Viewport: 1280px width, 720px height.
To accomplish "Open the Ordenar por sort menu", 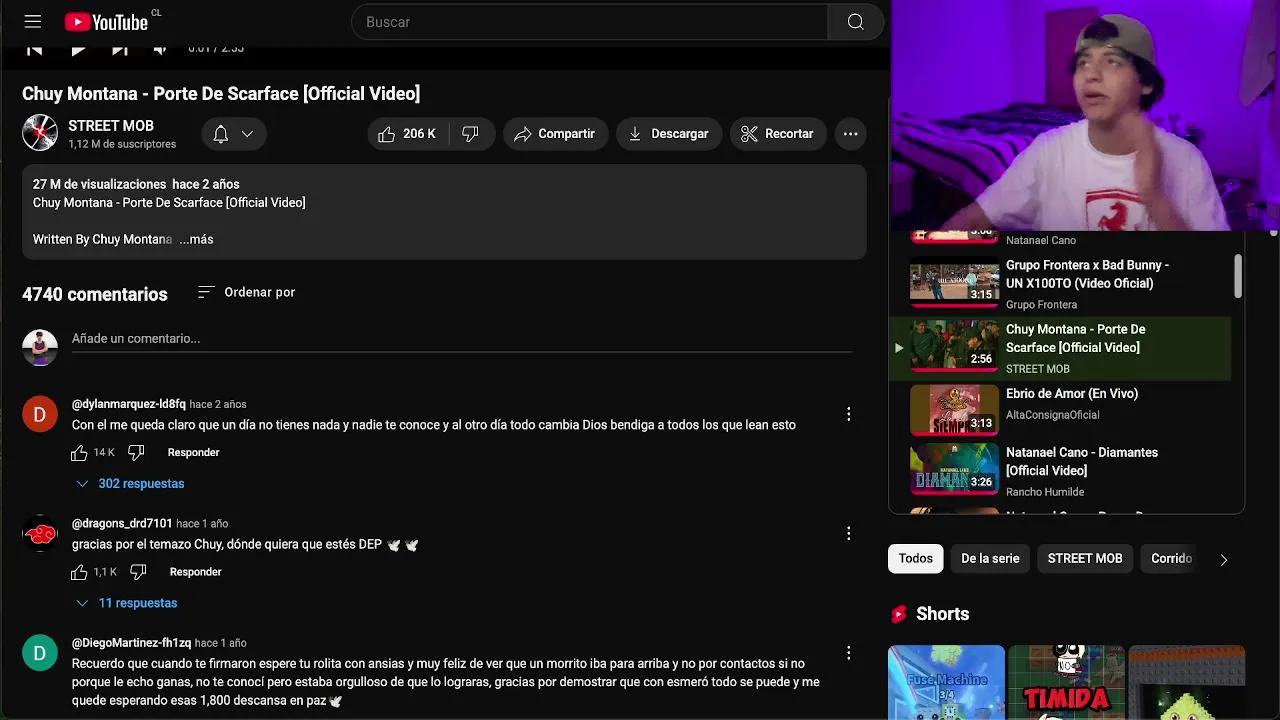I will [246, 292].
